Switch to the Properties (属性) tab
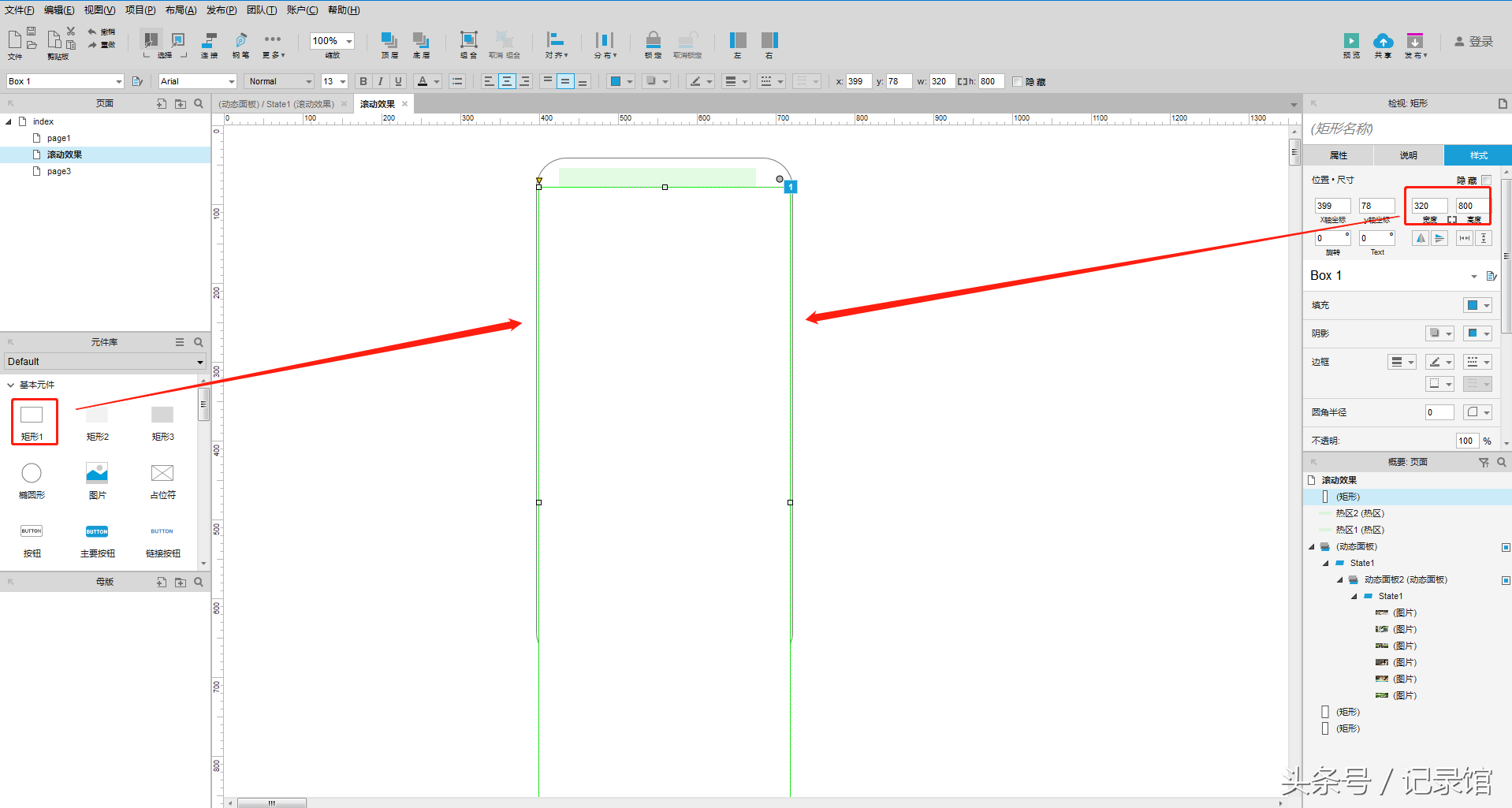This screenshot has height=808, width=1512. tap(1339, 155)
